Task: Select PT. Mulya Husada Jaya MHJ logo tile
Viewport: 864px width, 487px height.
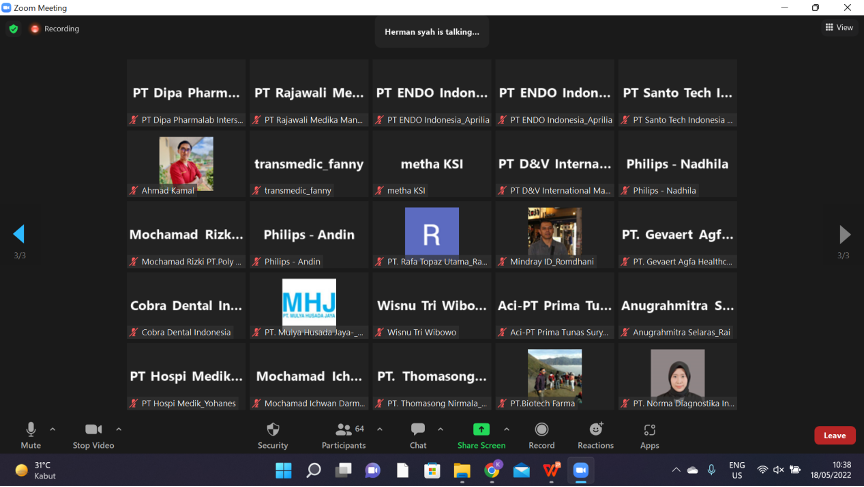Action: tap(309, 306)
